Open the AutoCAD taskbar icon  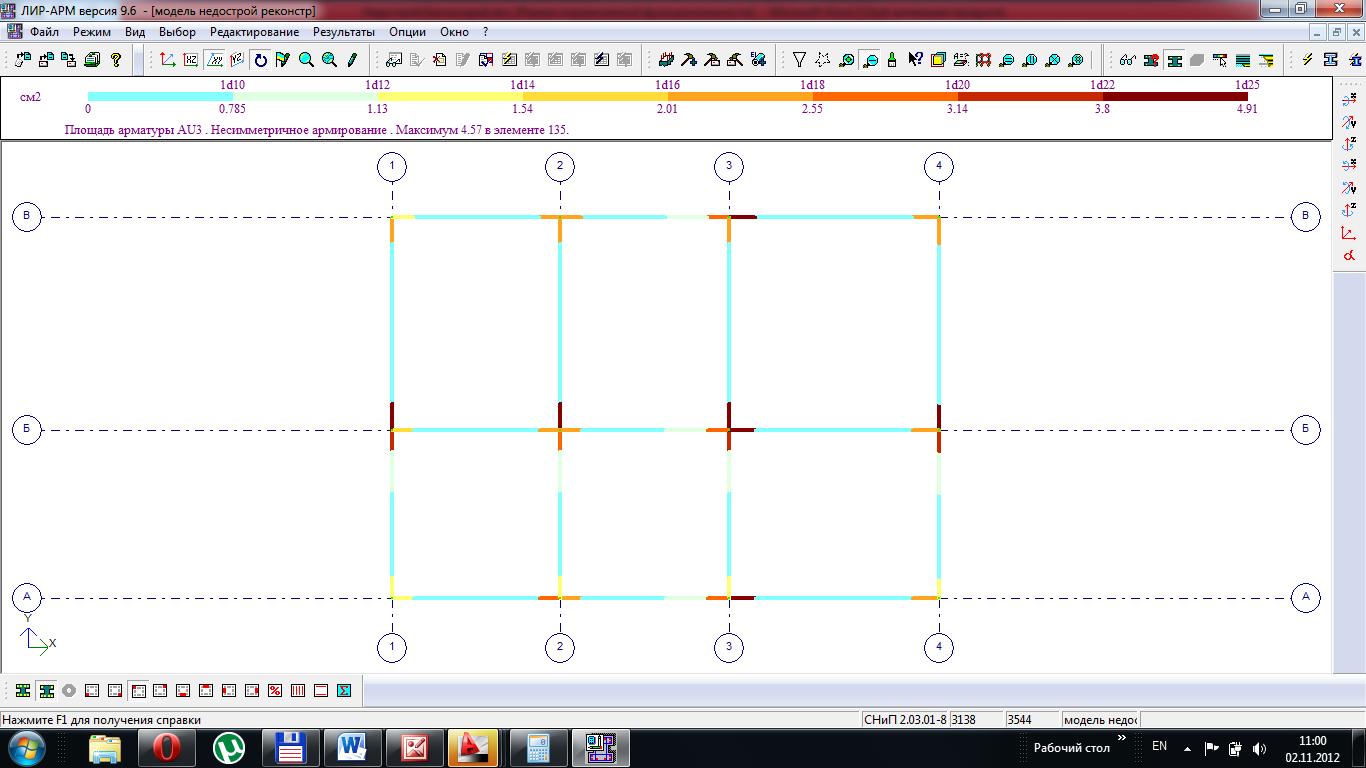click(x=472, y=747)
